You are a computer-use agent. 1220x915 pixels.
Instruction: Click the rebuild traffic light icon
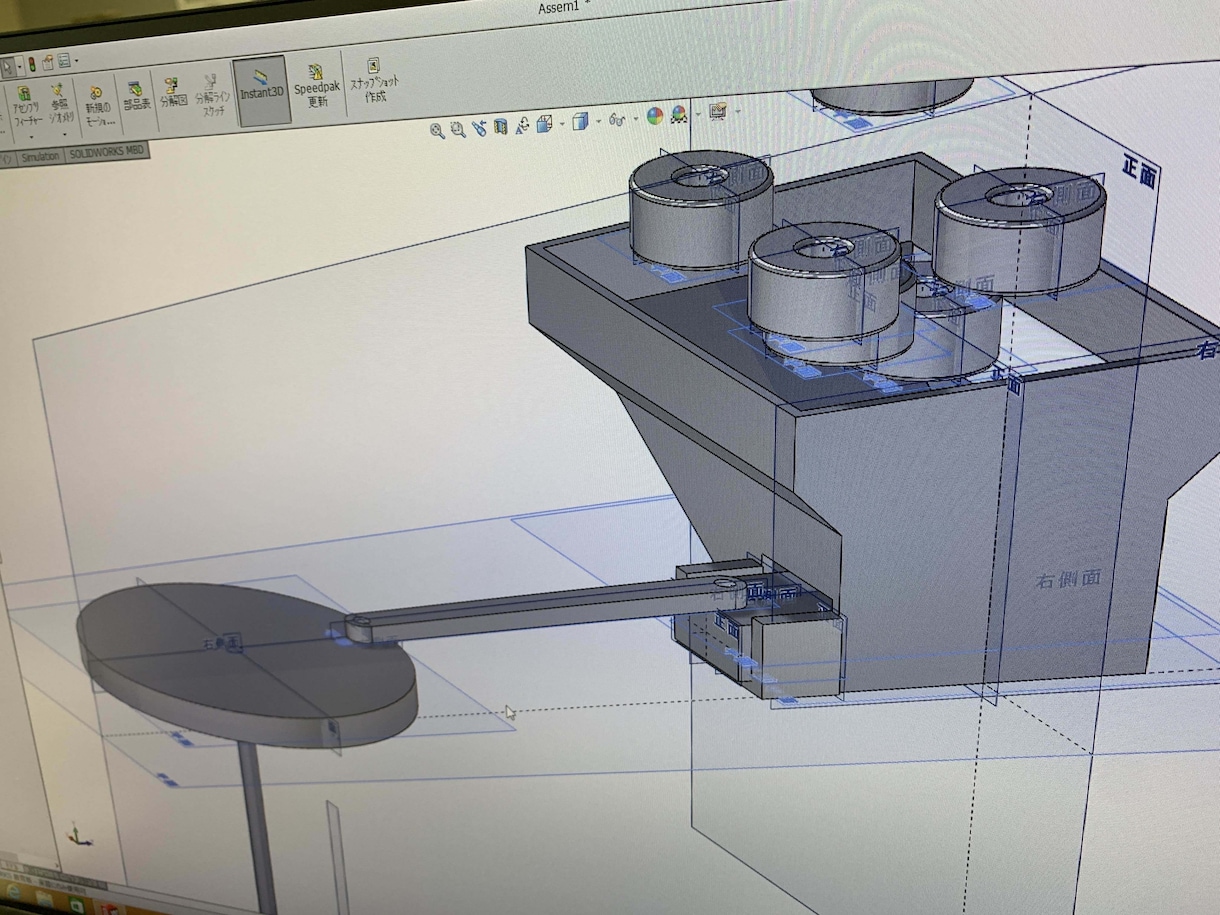[32, 65]
